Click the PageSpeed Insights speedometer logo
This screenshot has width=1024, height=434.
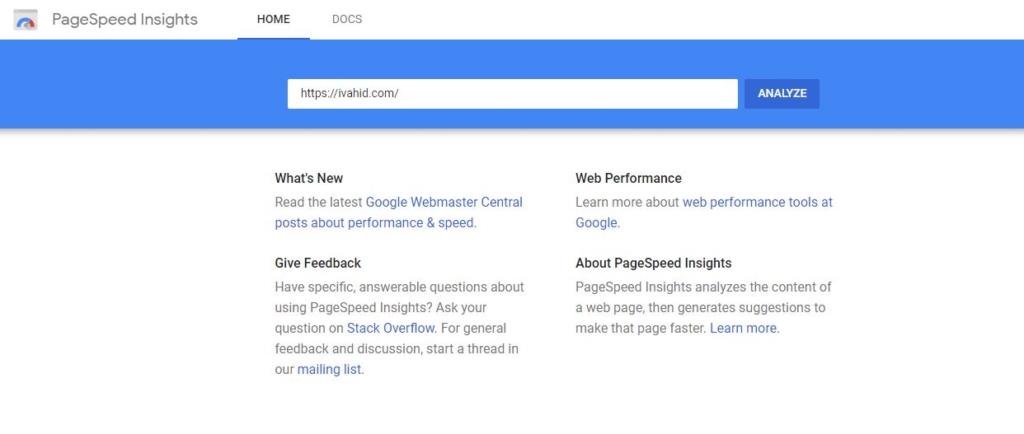coord(25,20)
